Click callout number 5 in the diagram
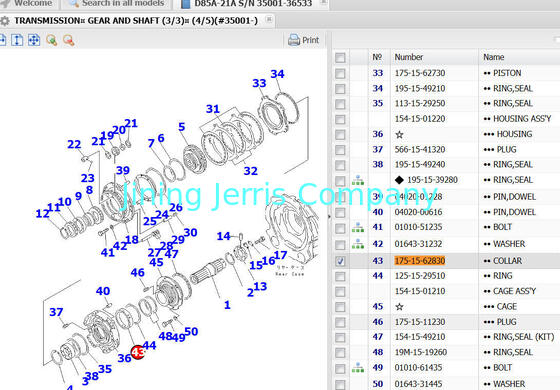 click(x=182, y=127)
